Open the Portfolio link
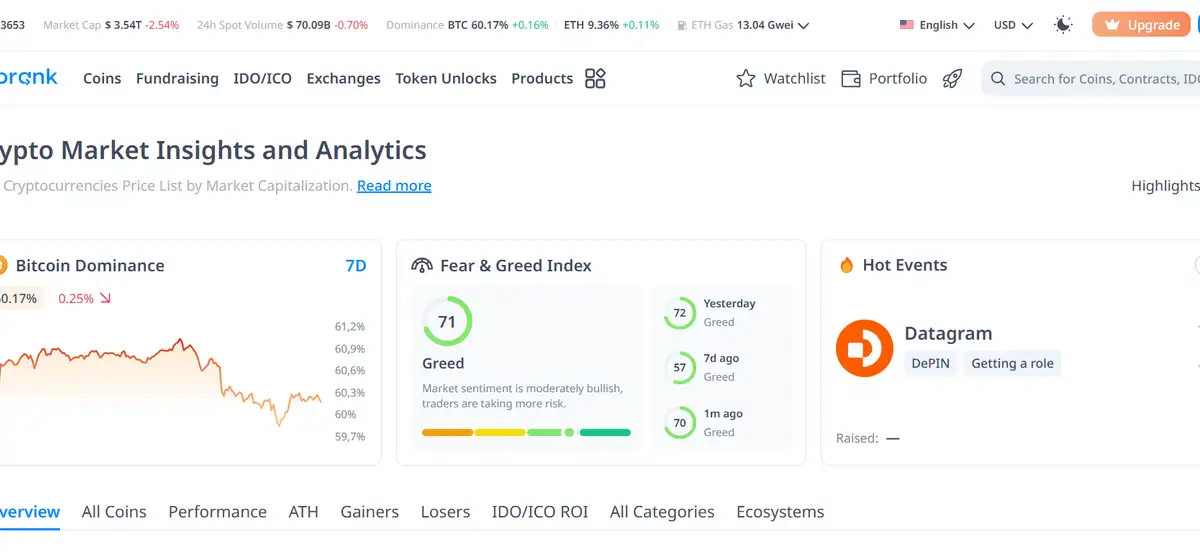Image resolution: width=1200 pixels, height=552 pixels. (884, 78)
